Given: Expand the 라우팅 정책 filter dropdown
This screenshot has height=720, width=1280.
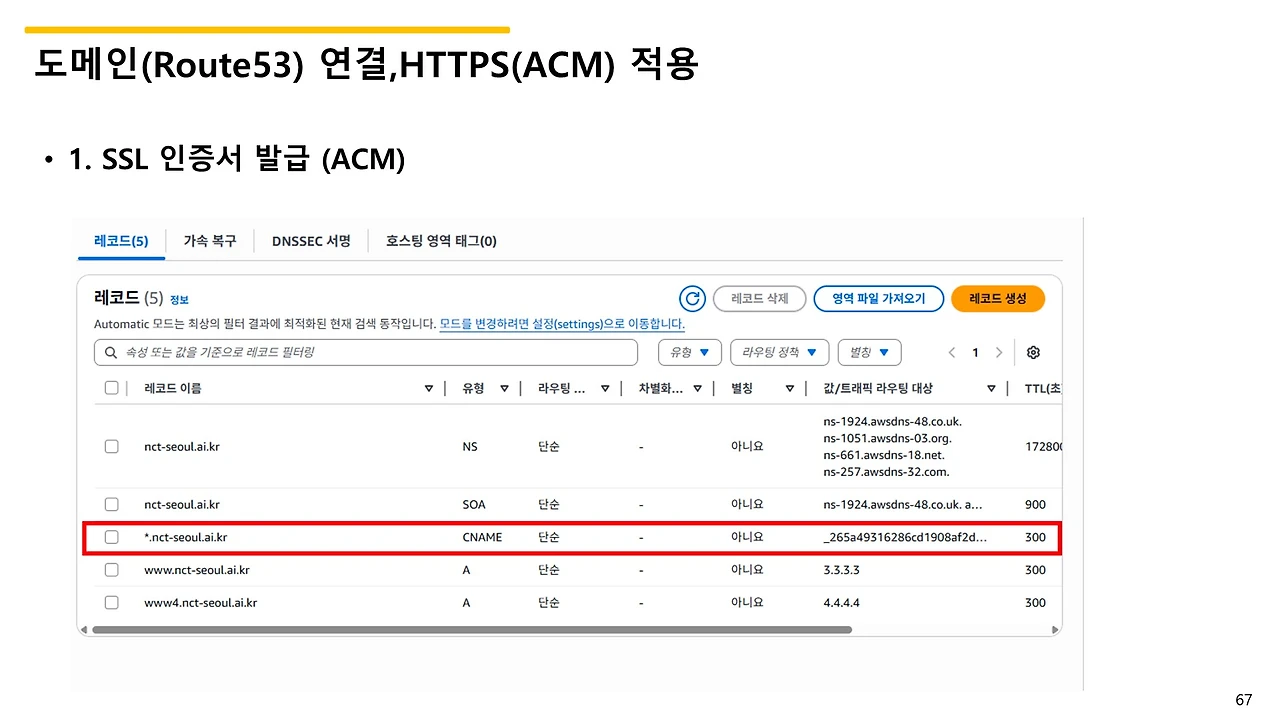Looking at the screenshot, I should (x=780, y=352).
